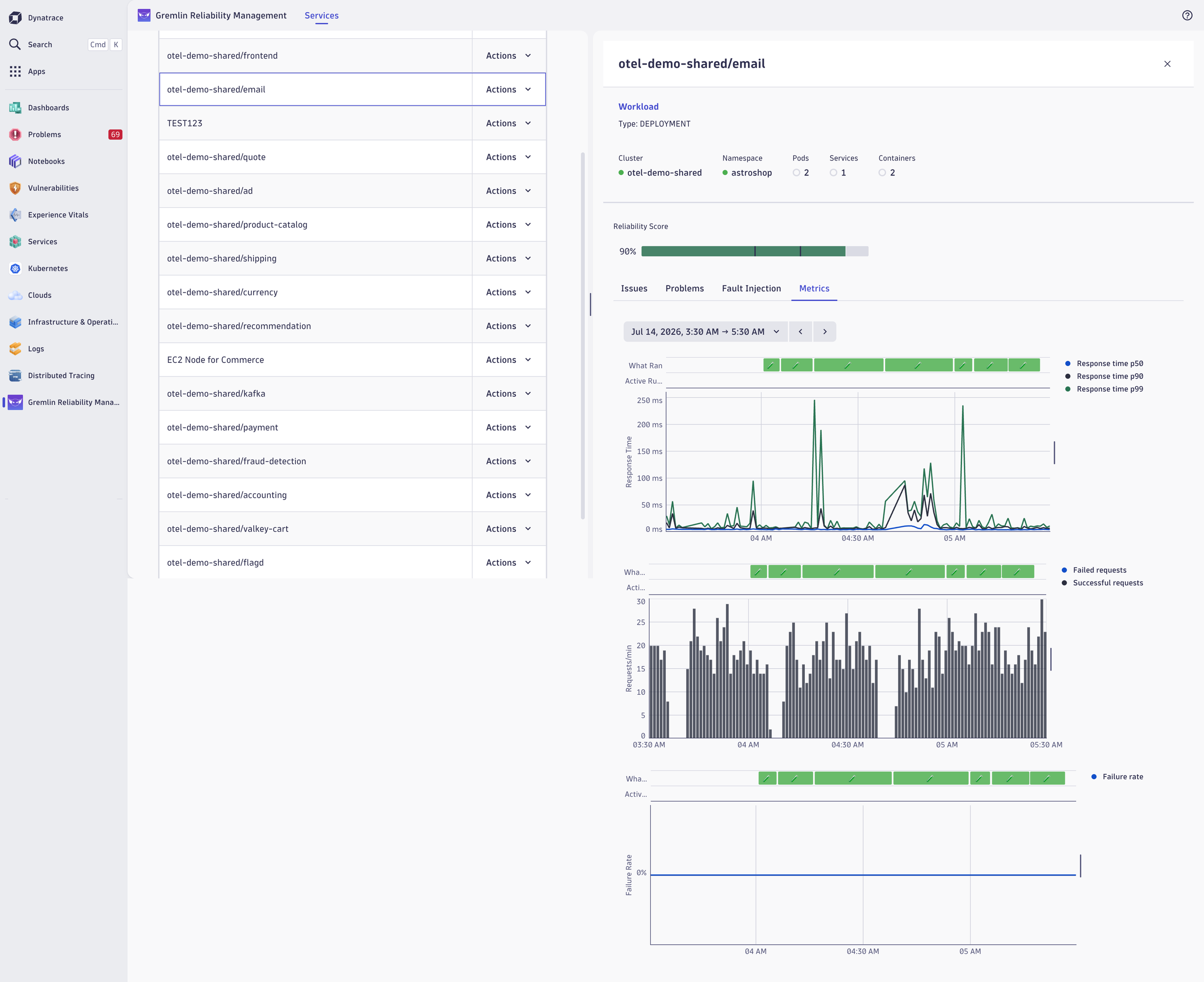Open the Dynatrace home logo
Image resolution: width=1204 pixels, height=982 pixels.
pos(15,18)
